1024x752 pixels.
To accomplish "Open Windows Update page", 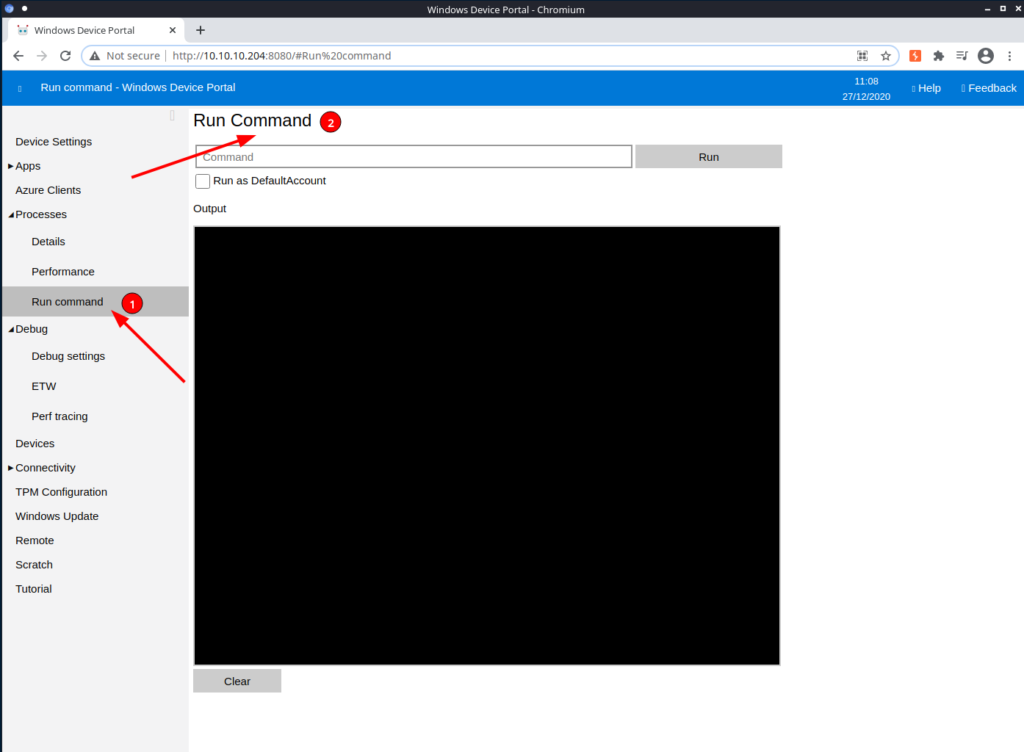I will pos(57,516).
